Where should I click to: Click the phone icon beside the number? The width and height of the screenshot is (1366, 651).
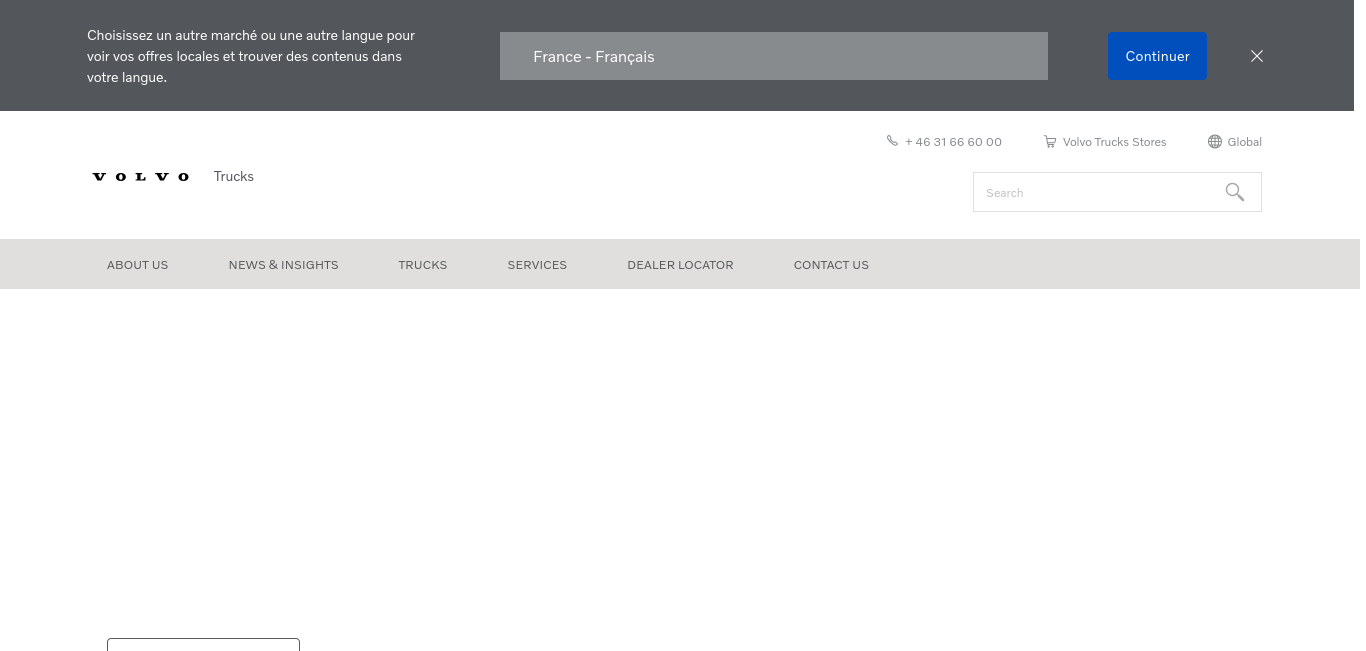tap(892, 141)
